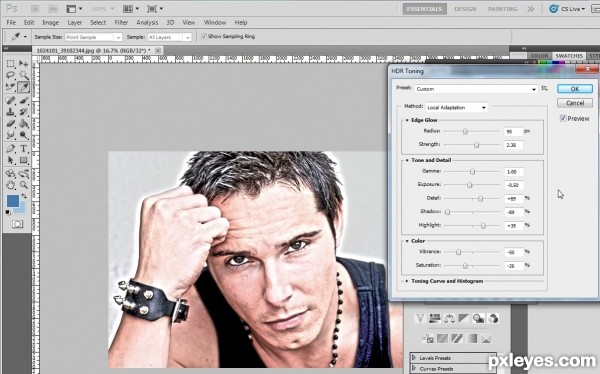The height and width of the screenshot is (374, 600).
Task: Select the Hand tool
Action: [10, 185]
